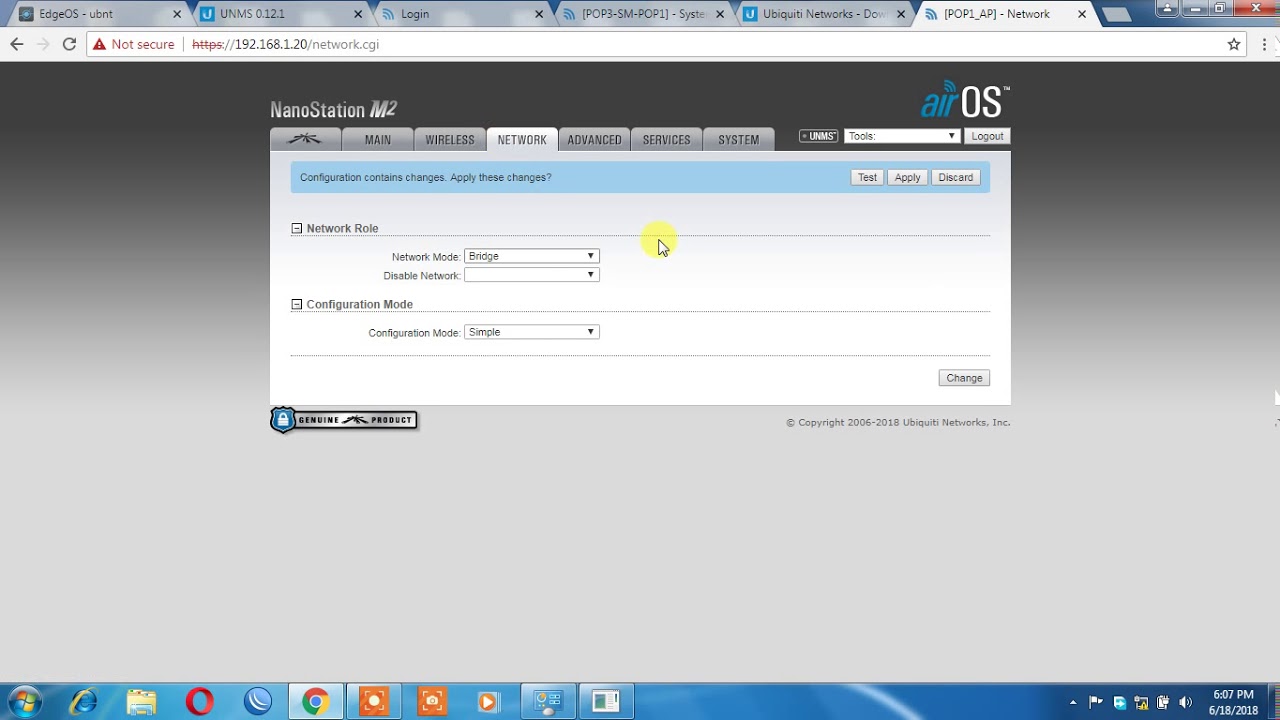Open the first orange recorder taskbar icon
The width and height of the screenshot is (1280, 720).
[373, 701]
